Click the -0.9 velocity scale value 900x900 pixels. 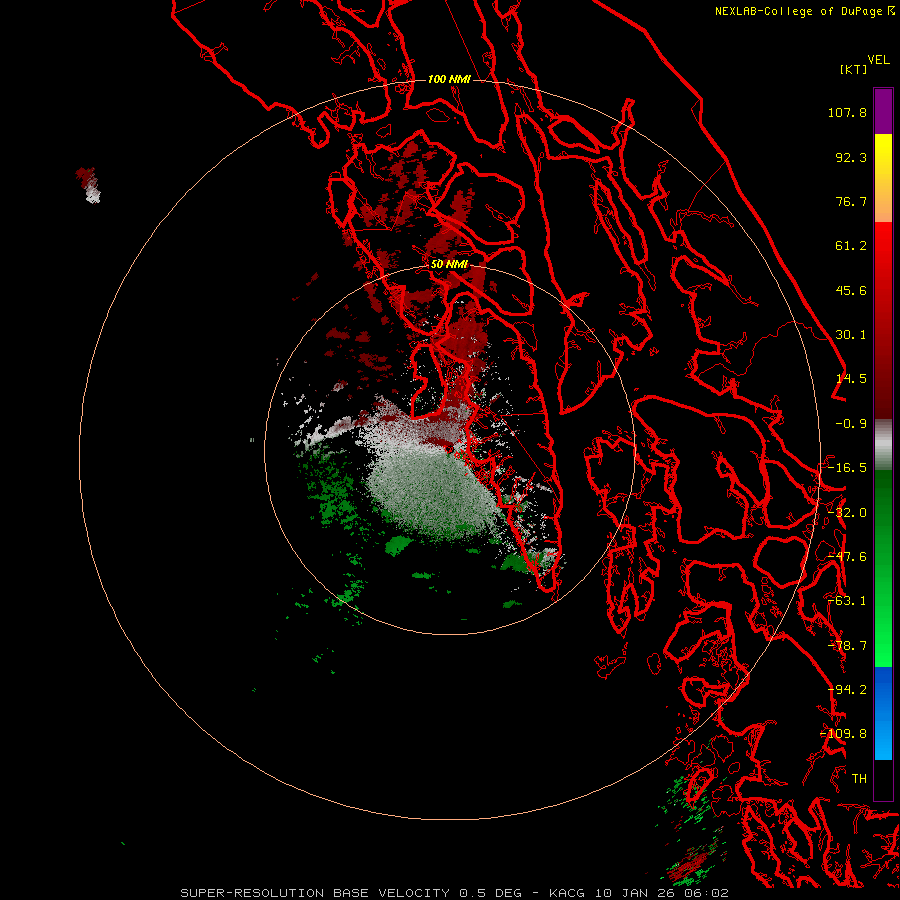tap(851, 424)
